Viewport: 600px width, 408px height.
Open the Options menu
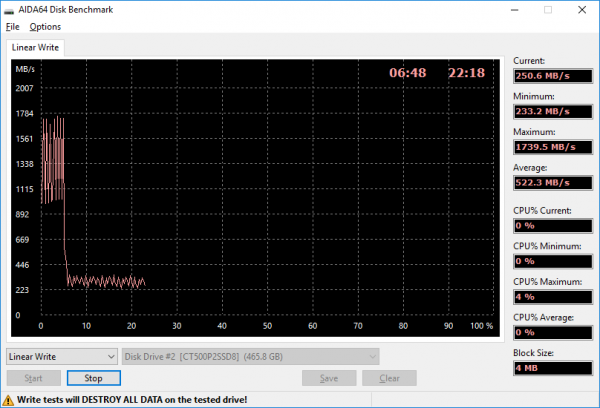coord(45,27)
